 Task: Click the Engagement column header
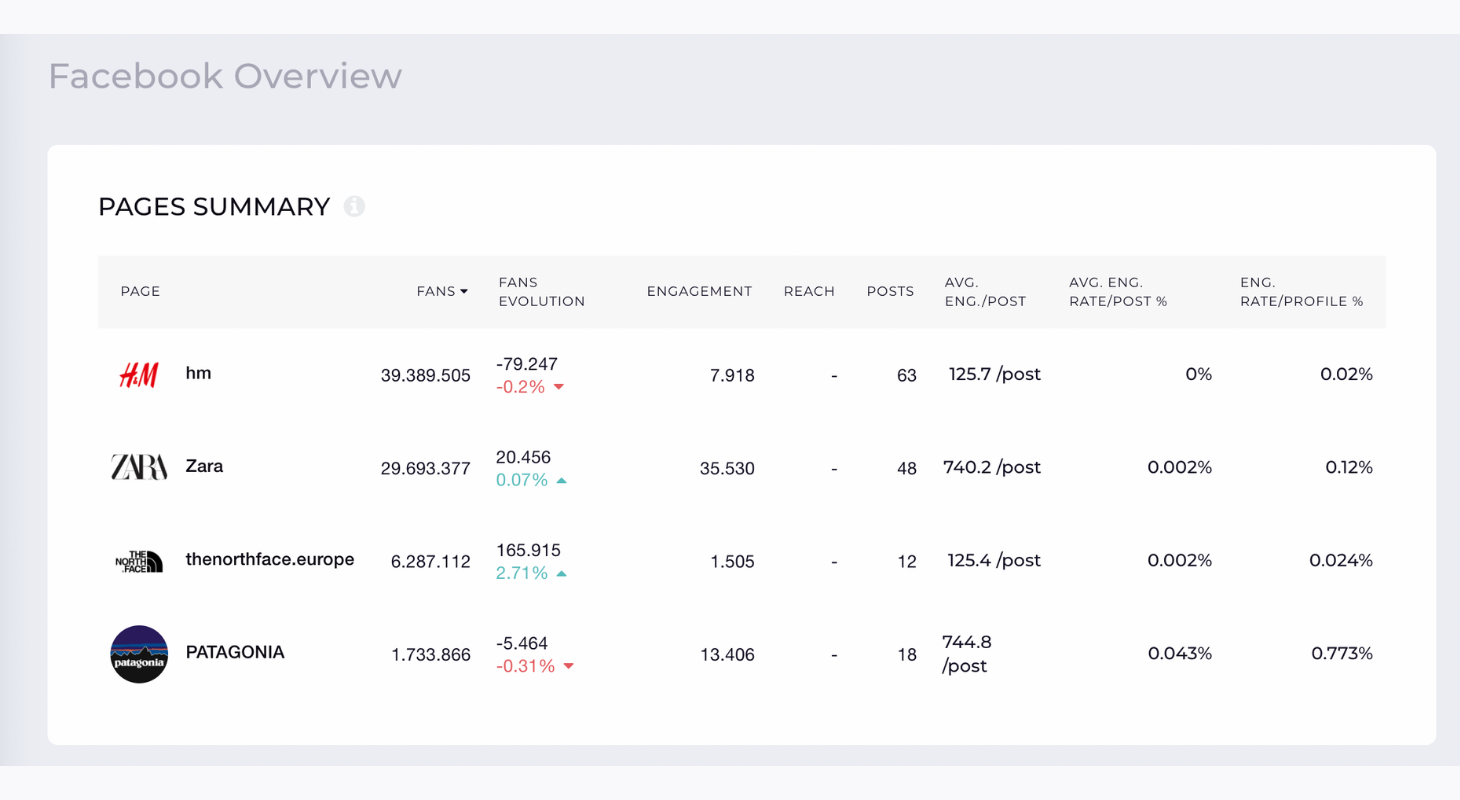pyautogui.click(x=699, y=291)
